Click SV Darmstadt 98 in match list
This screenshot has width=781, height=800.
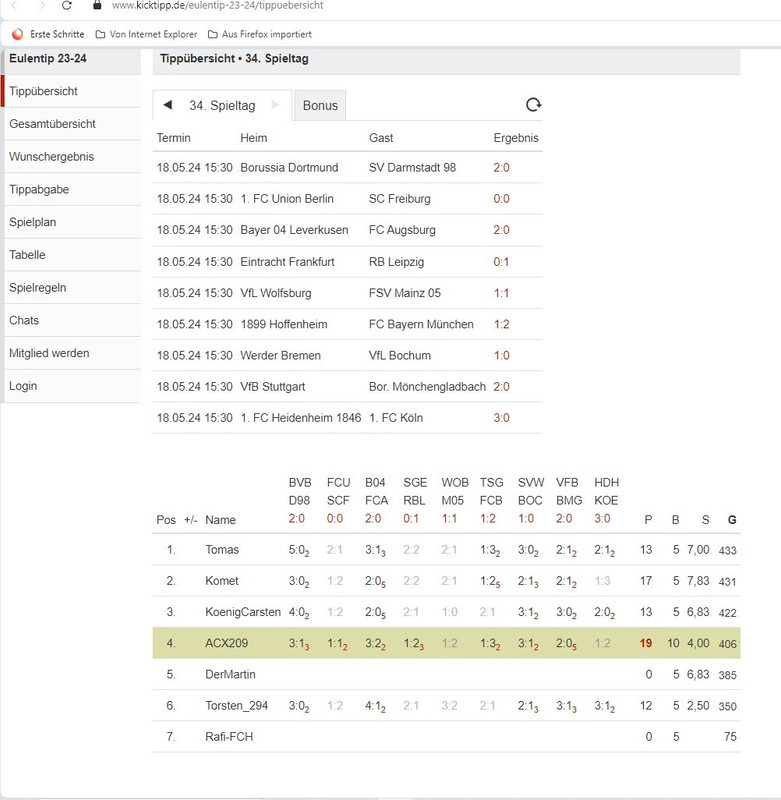412,167
